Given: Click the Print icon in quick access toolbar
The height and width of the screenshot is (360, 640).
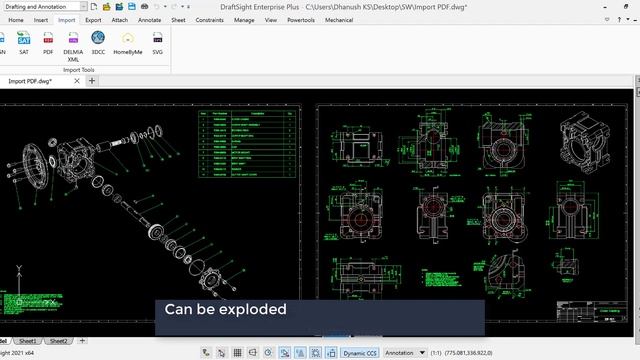Looking at the screenshot, I should [144, 7].
